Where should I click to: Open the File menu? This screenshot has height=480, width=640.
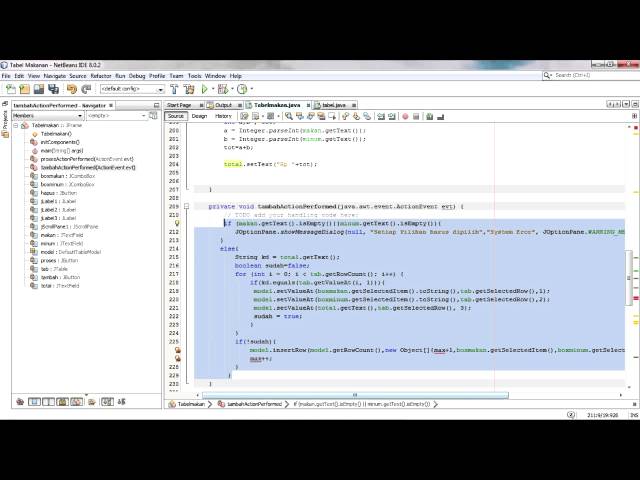(x=6, y=76)
